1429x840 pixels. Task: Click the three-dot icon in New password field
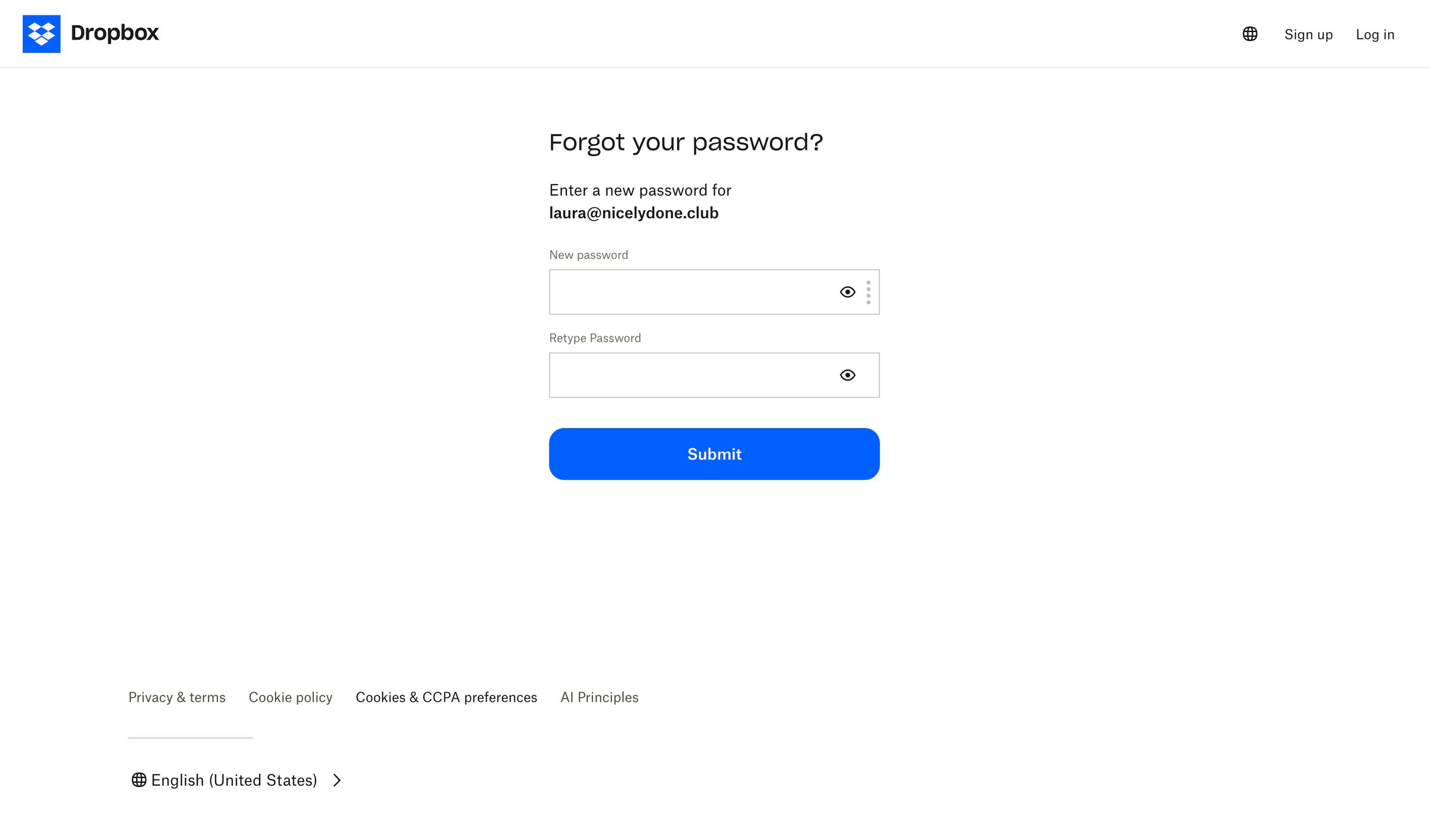[x=868, y=292]
